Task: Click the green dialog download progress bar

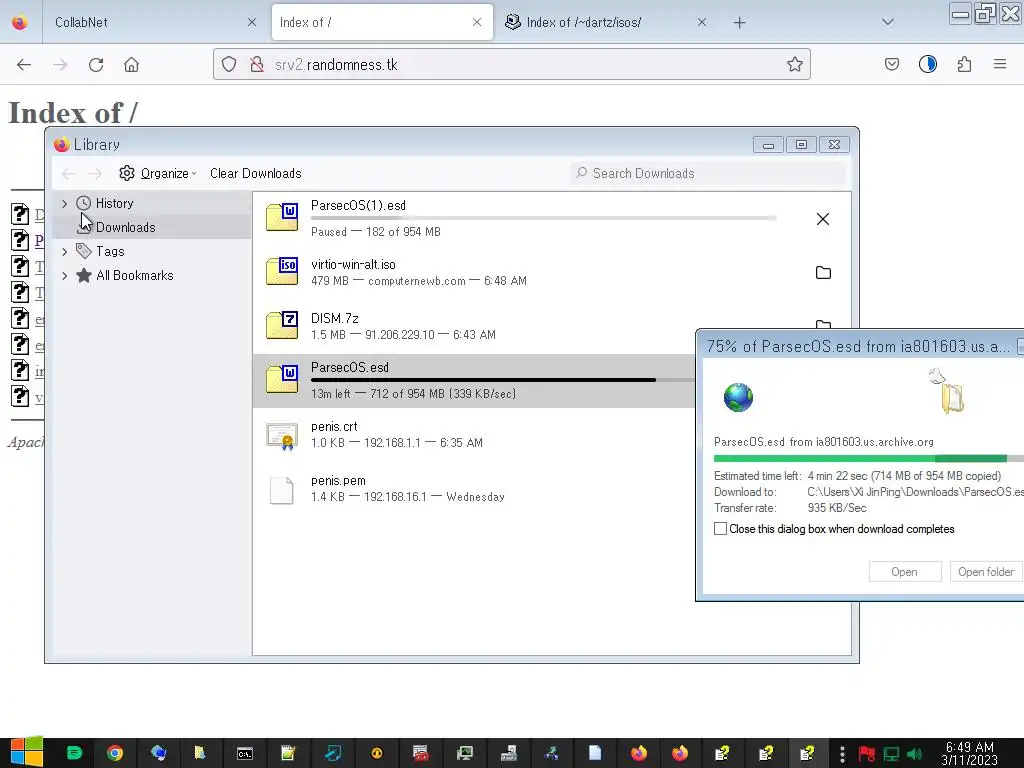Action: (869, 458)
